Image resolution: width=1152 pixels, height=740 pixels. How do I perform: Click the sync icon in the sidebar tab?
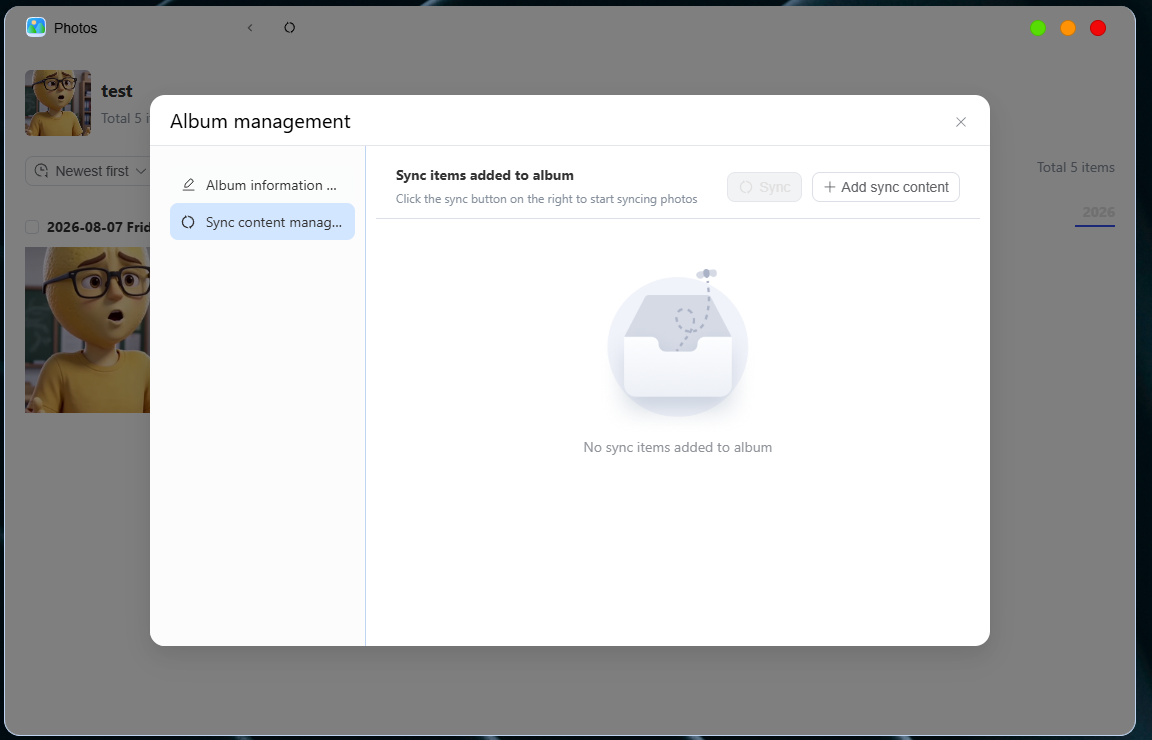pyautogui.click(x=188, y=222)
